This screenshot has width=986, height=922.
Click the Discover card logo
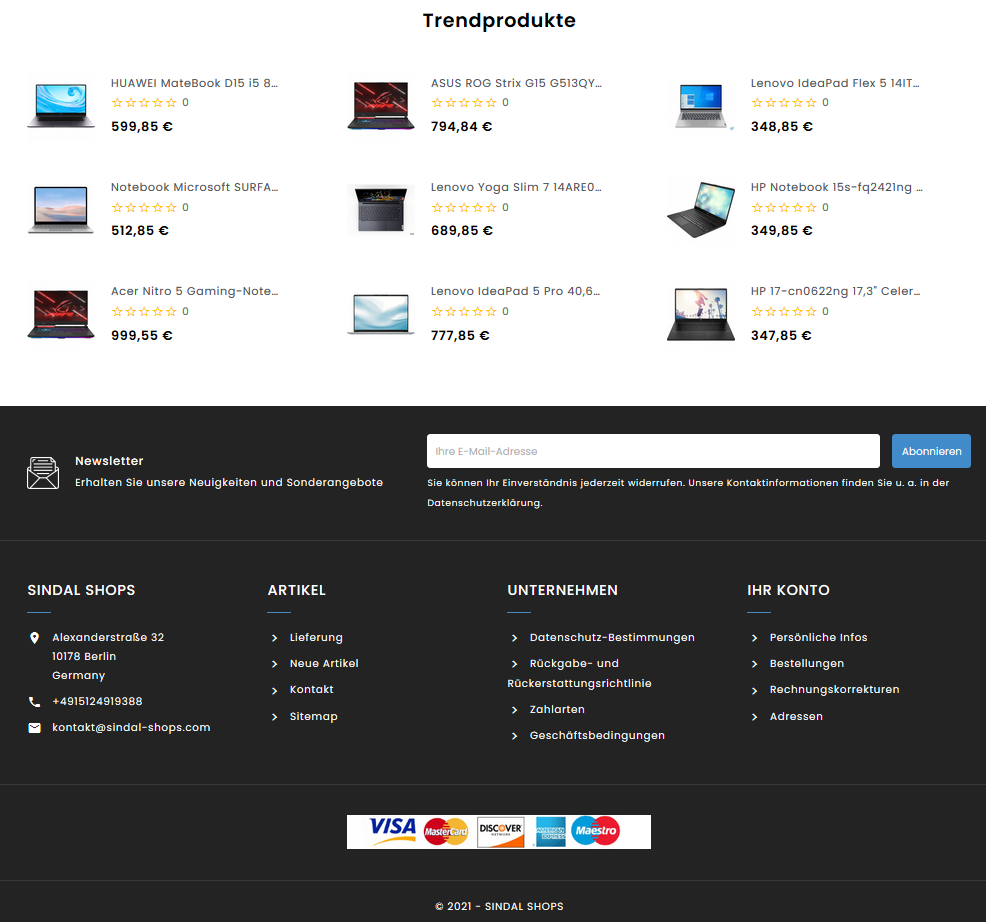point(501,831)
